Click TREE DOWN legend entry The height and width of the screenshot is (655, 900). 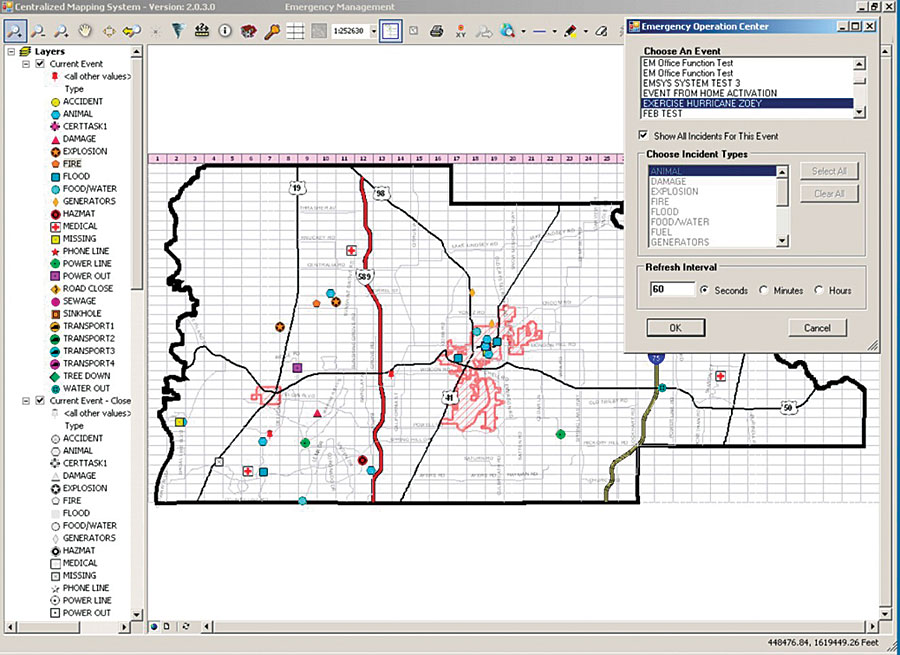pos(86,376)
